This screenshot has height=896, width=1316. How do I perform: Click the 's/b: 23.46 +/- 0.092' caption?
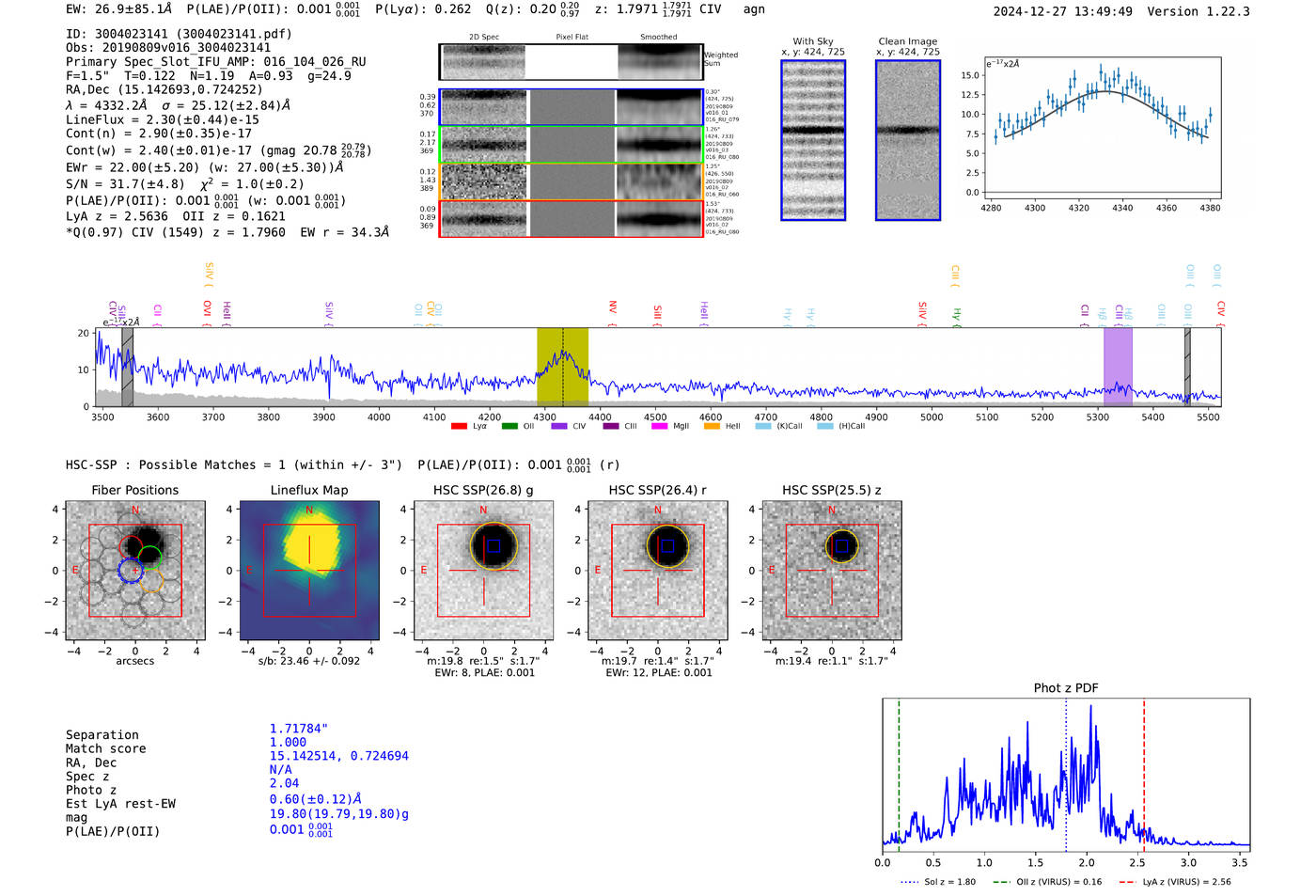[x=309, y=662]
